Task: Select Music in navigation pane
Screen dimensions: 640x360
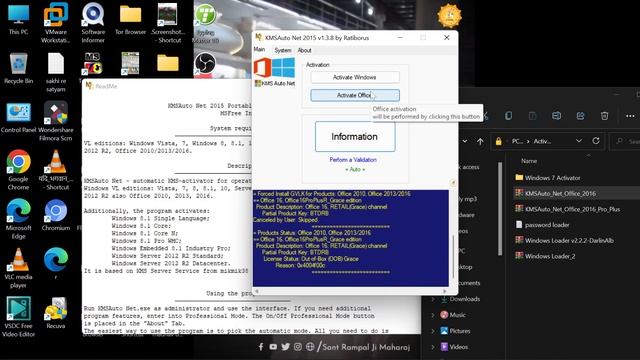Action: [453, 315]
